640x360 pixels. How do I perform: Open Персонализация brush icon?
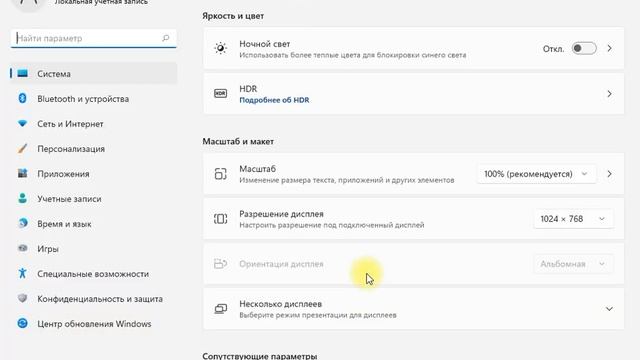[22, 149]
